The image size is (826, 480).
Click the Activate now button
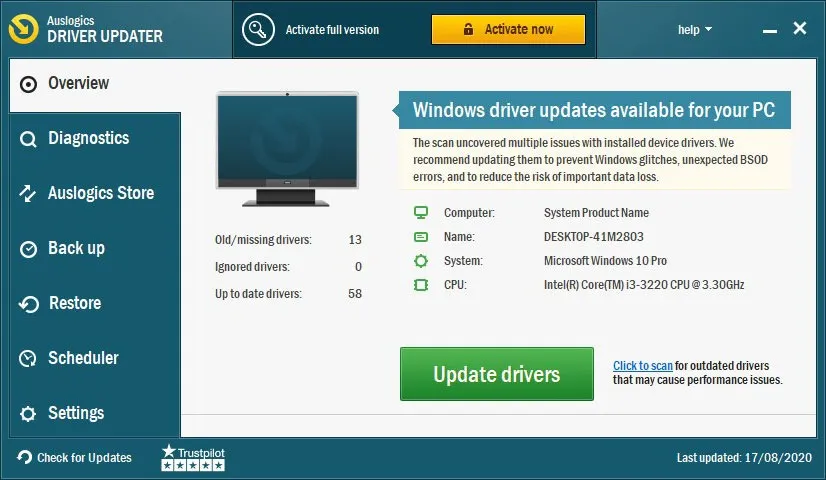point(508,29)
